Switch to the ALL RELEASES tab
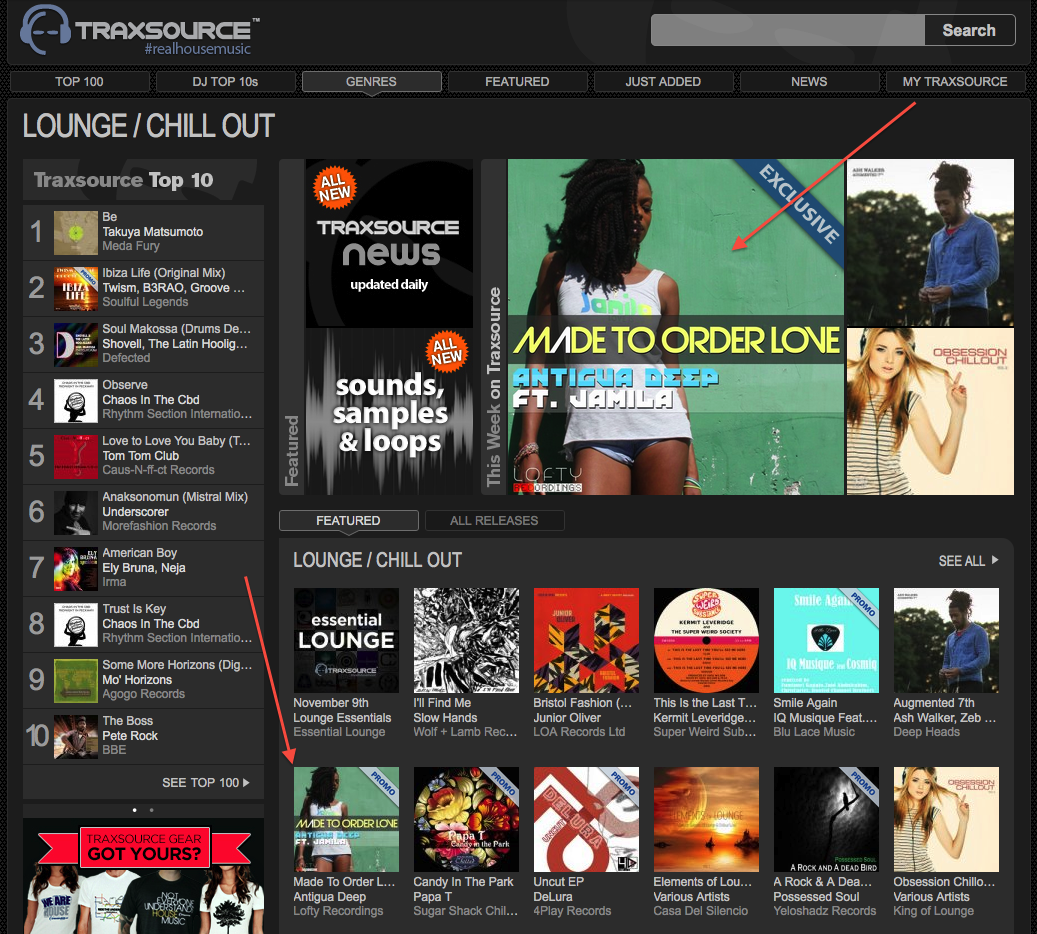 (494, 521)
